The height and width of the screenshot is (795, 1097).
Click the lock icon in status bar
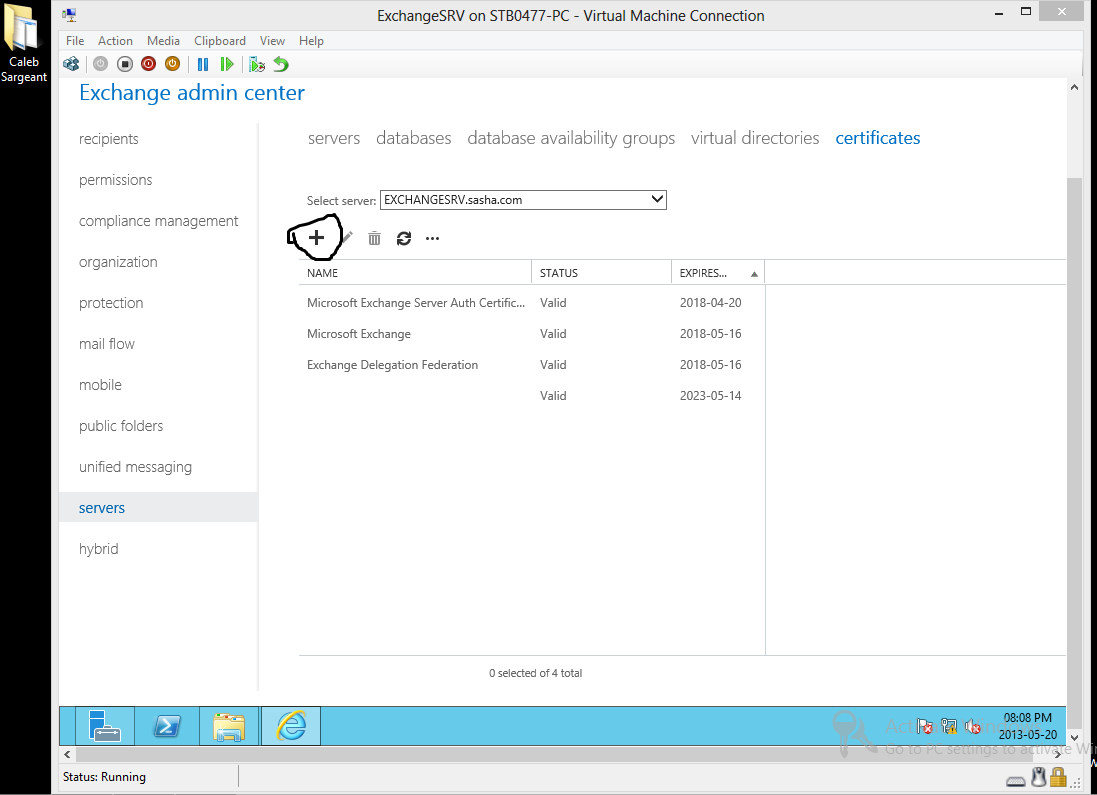(x=1058, y=778)
